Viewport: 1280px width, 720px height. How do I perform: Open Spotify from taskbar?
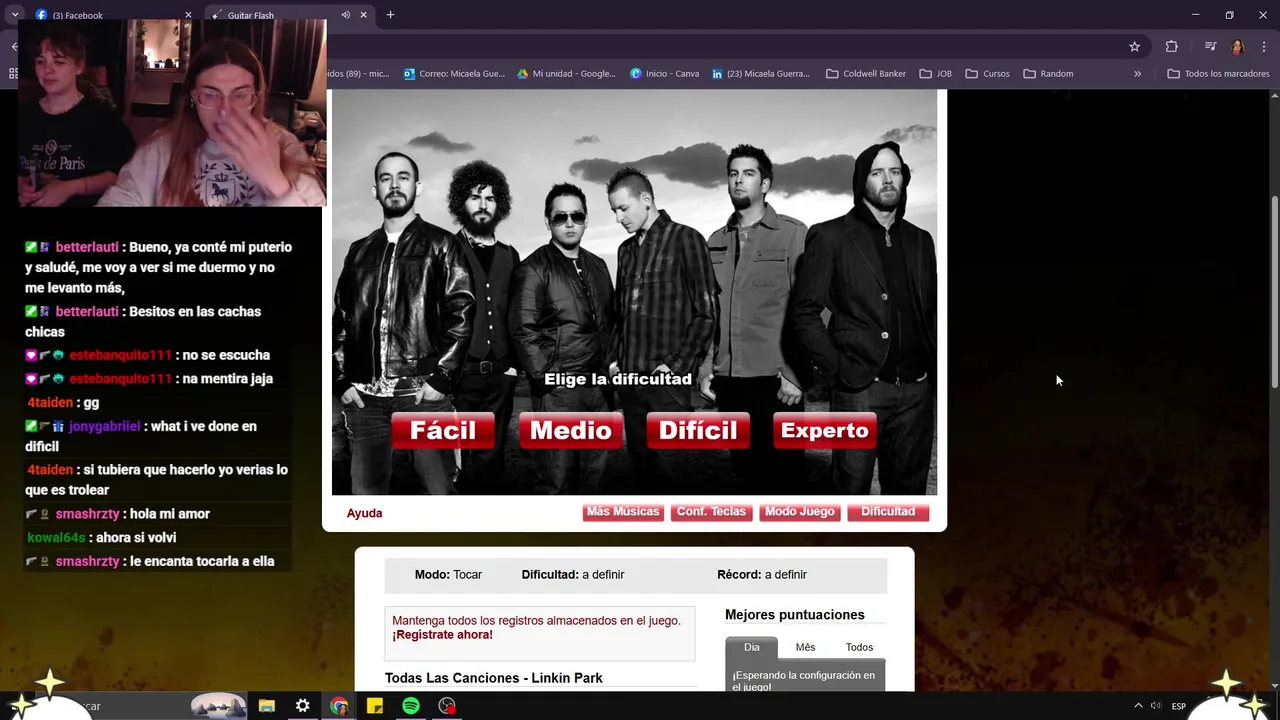(411, 706)
